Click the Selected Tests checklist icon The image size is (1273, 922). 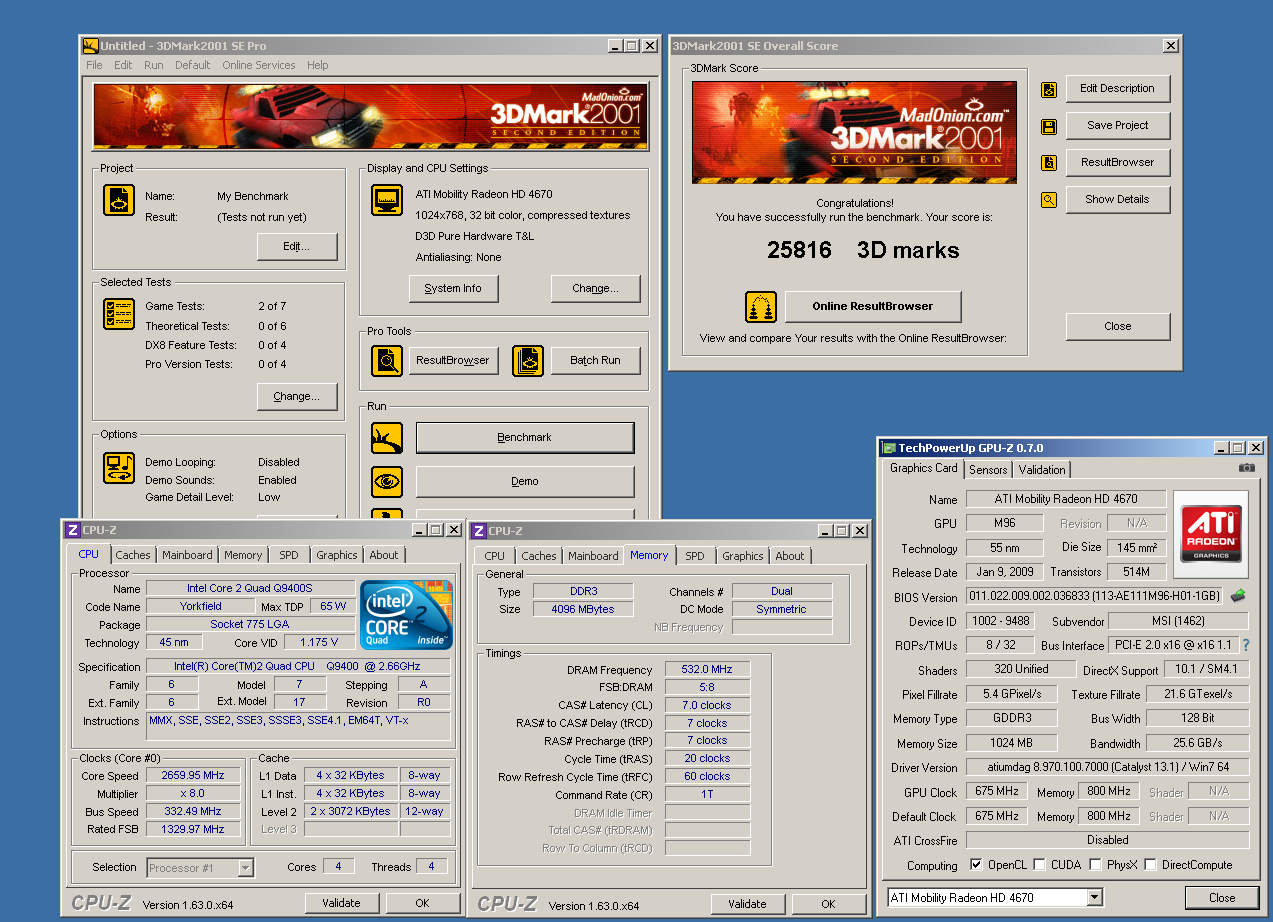(119, 314)
